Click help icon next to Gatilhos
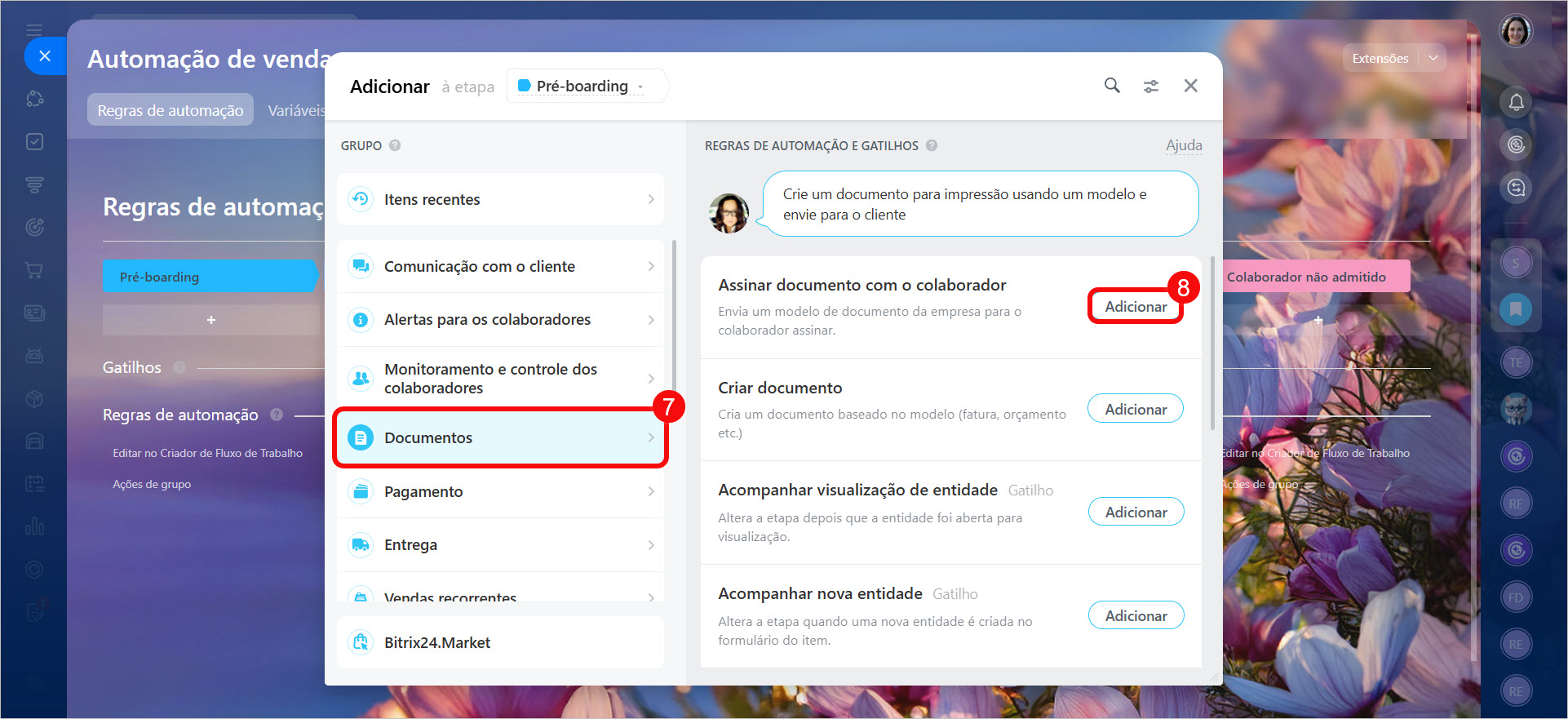1568x719 pixels. tap(179, 367)
